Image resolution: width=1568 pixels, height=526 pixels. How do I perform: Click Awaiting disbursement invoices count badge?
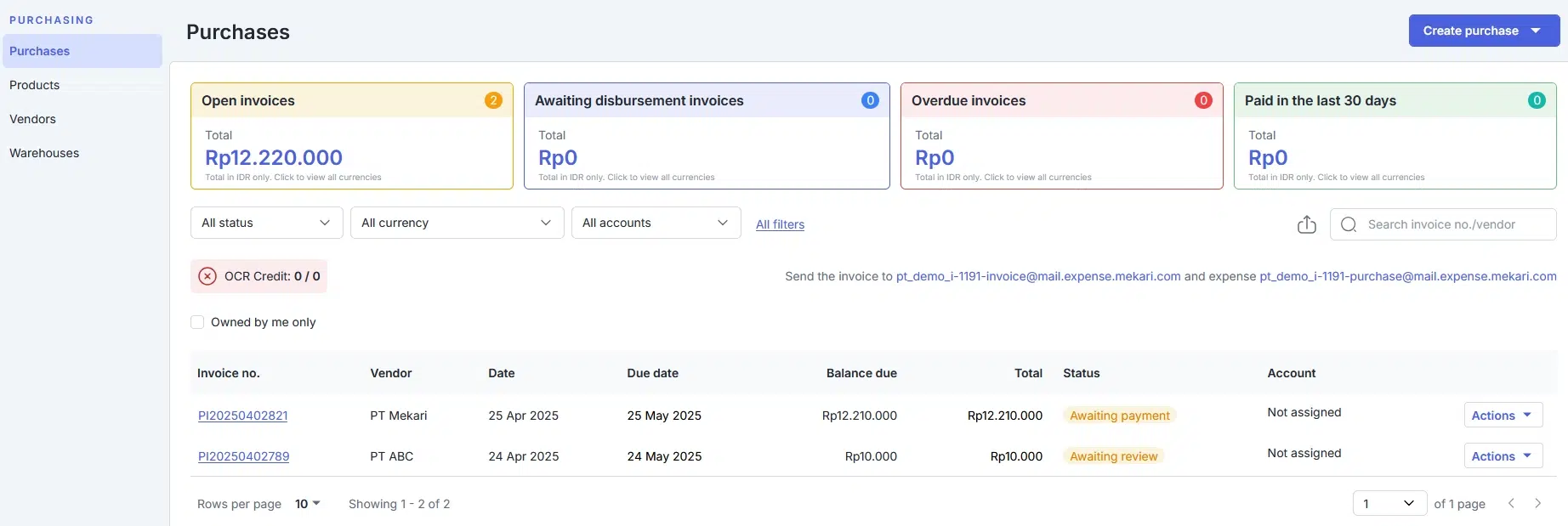pyautogui.click(x=870, y=100)
